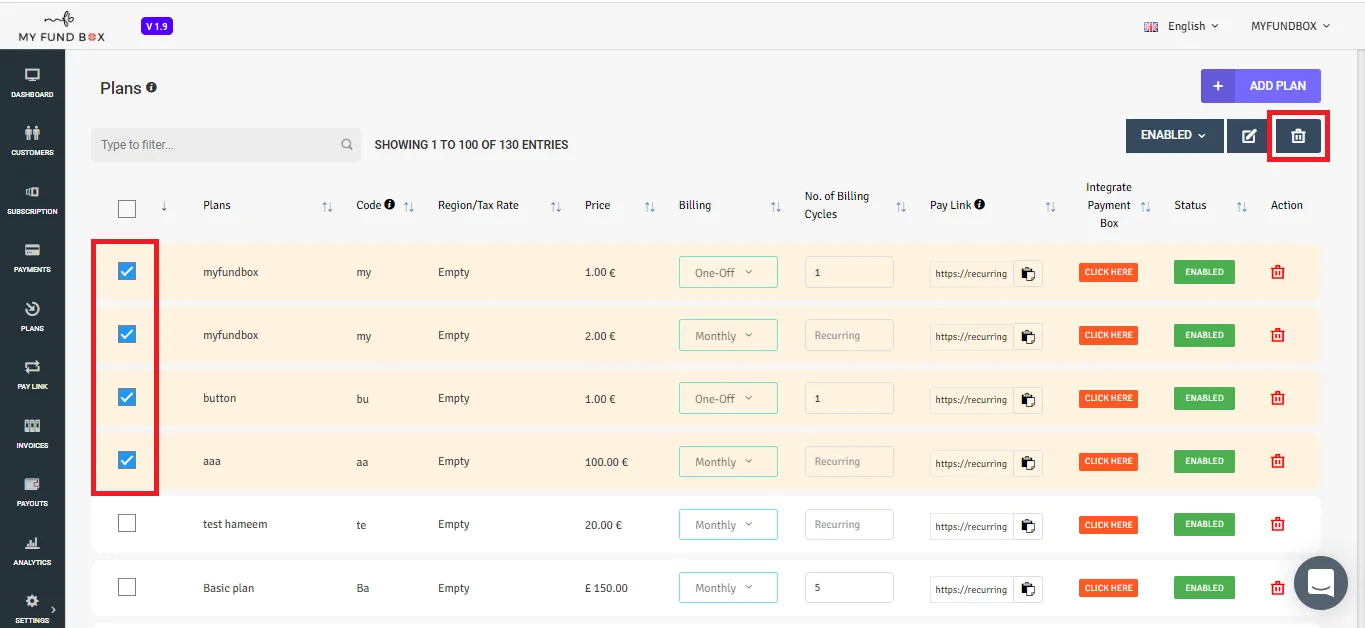
Task: Copy pay link for test hameem plan
Action: pos(1028,526)
